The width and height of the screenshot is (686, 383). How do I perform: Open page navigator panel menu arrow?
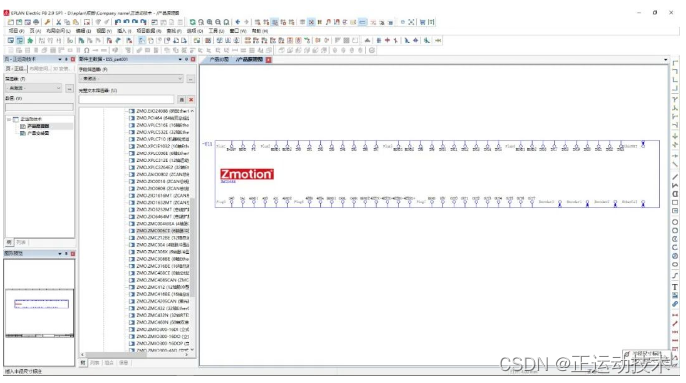[x=60, y=59]
